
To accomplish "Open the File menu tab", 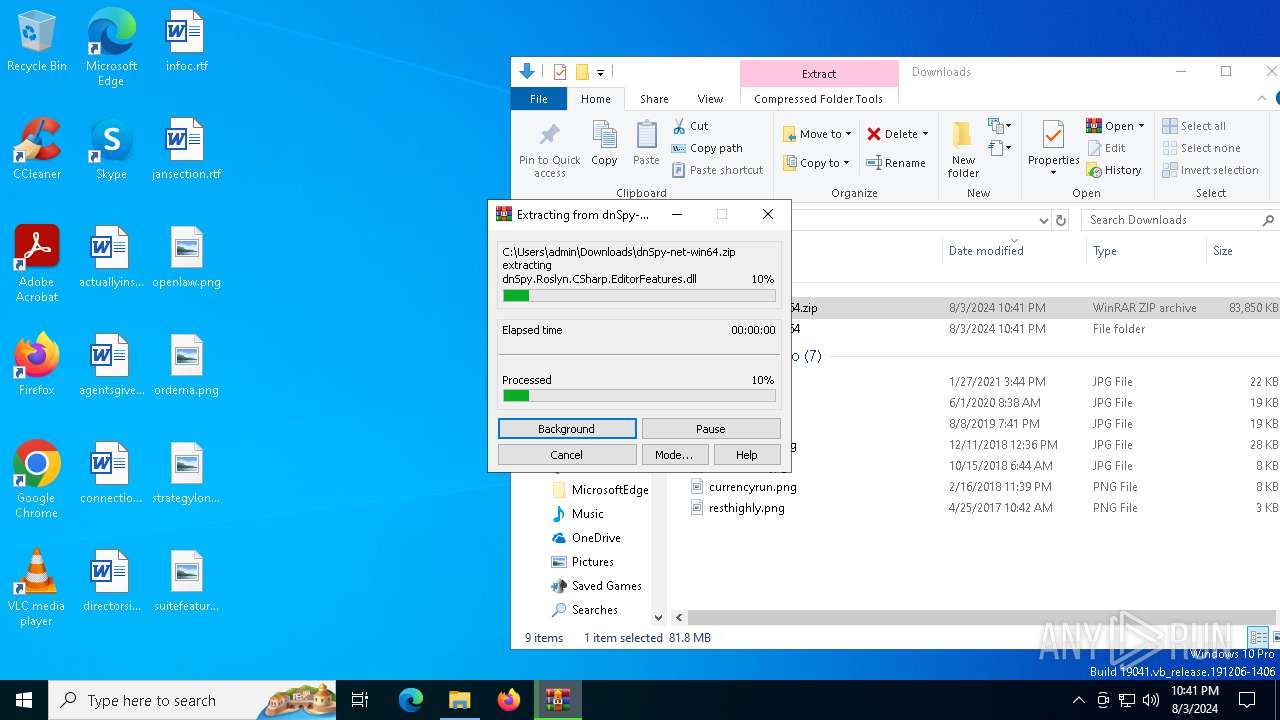I will click(x=539, y=99).
